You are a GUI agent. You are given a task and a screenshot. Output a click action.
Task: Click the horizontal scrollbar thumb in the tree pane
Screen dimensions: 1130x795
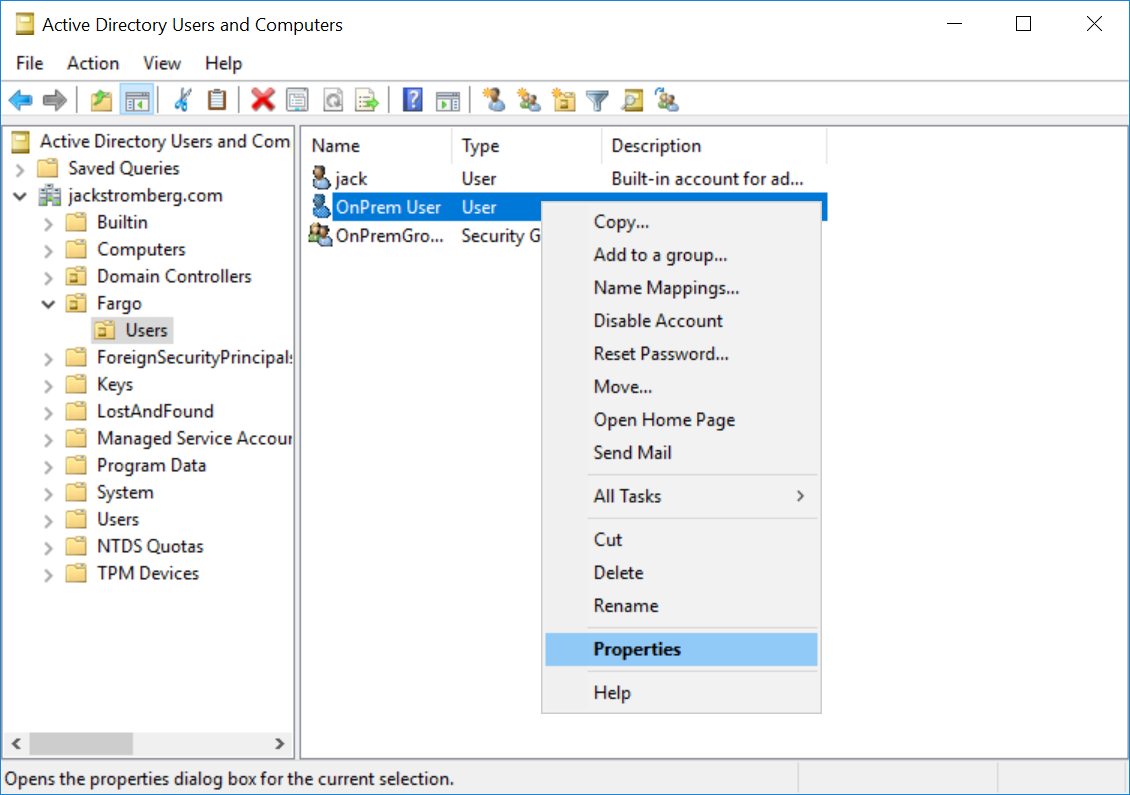[81, 743]
